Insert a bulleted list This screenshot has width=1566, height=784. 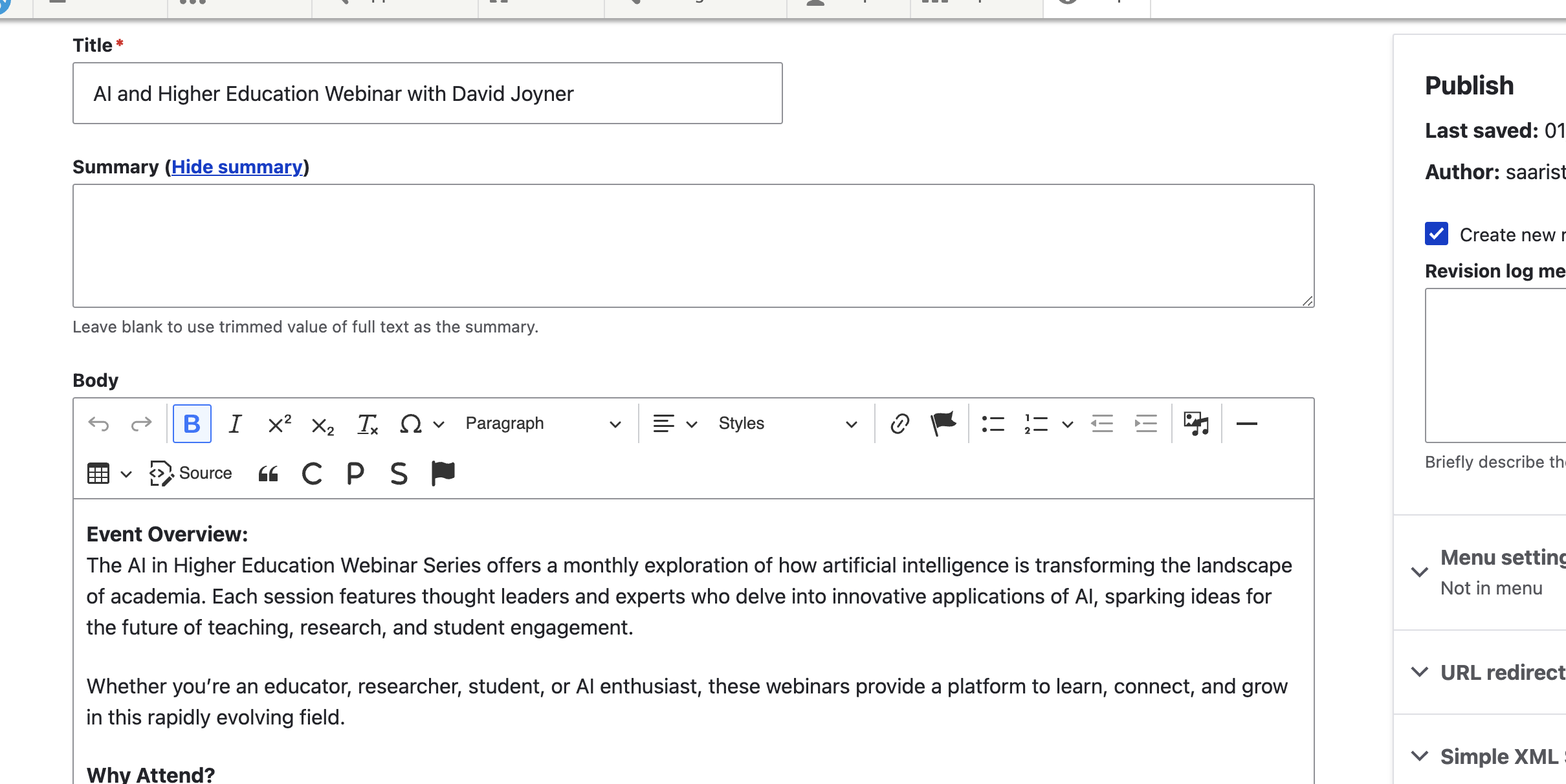point(992,424)
